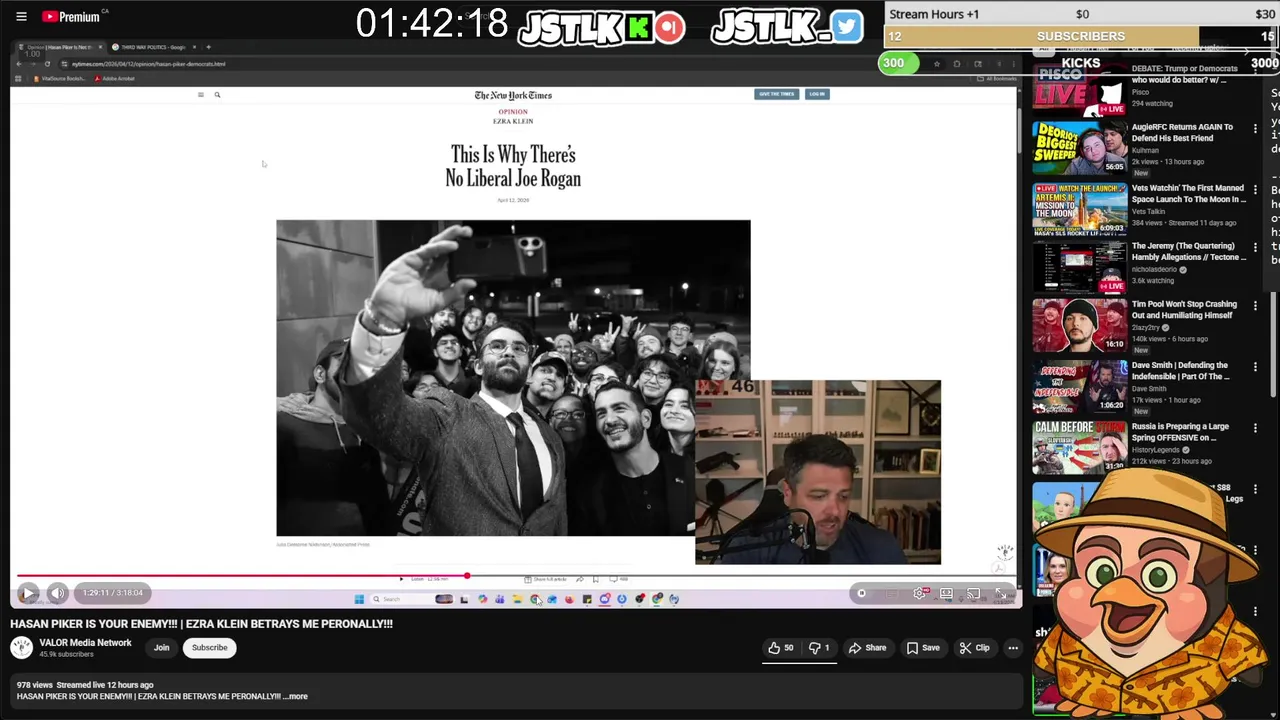
Task: Click the NYT LOG IN button
Action: click(x=817, y=94)
